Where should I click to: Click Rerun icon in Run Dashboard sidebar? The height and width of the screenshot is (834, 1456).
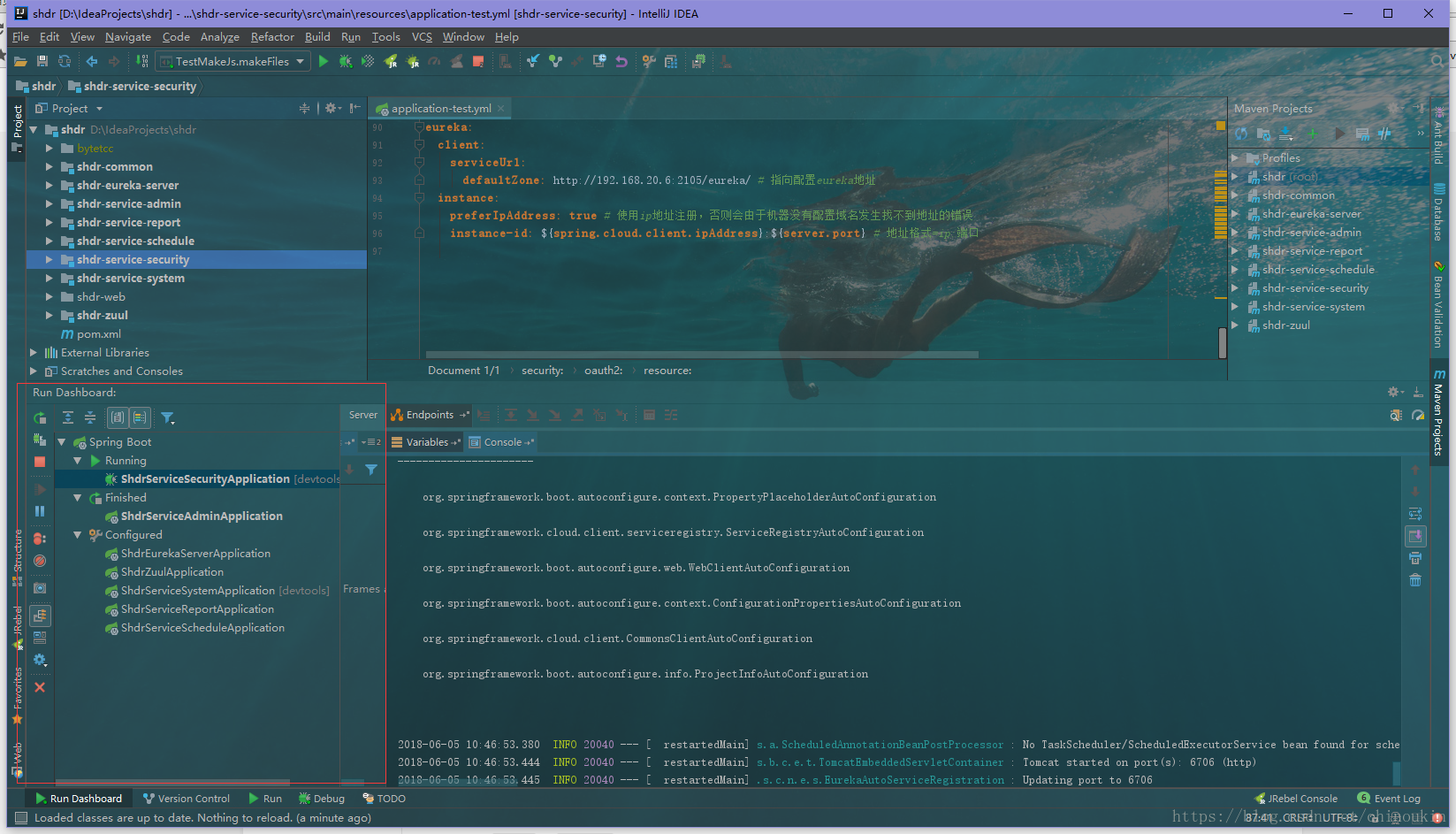click(x=40, y=417)
